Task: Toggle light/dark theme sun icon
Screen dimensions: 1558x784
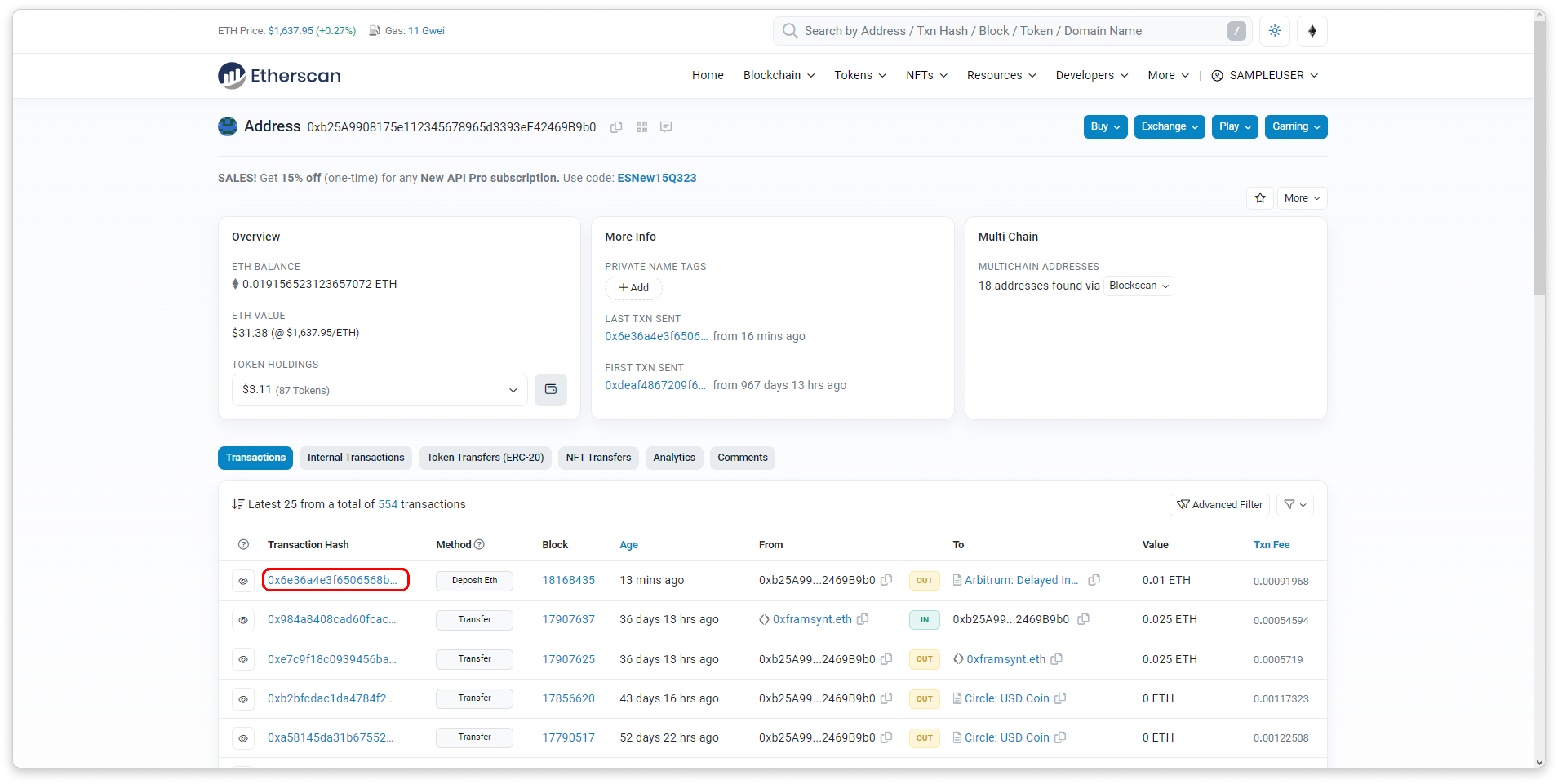Action: 1274,31
